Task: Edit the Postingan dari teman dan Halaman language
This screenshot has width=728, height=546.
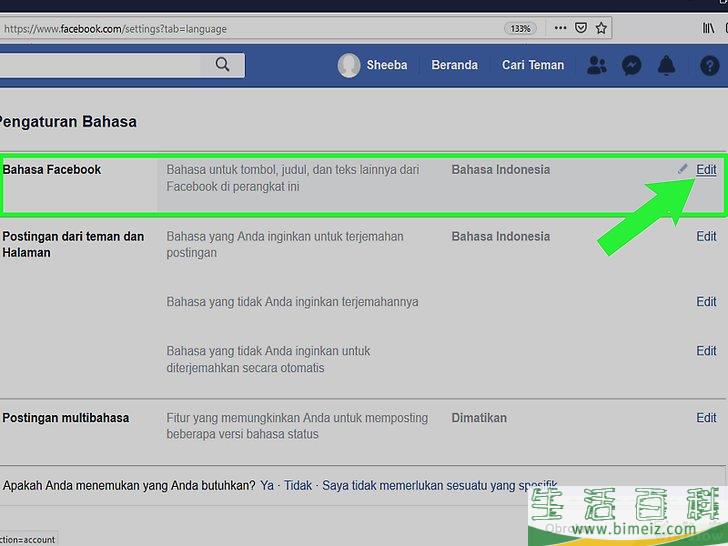Action: 706,236
